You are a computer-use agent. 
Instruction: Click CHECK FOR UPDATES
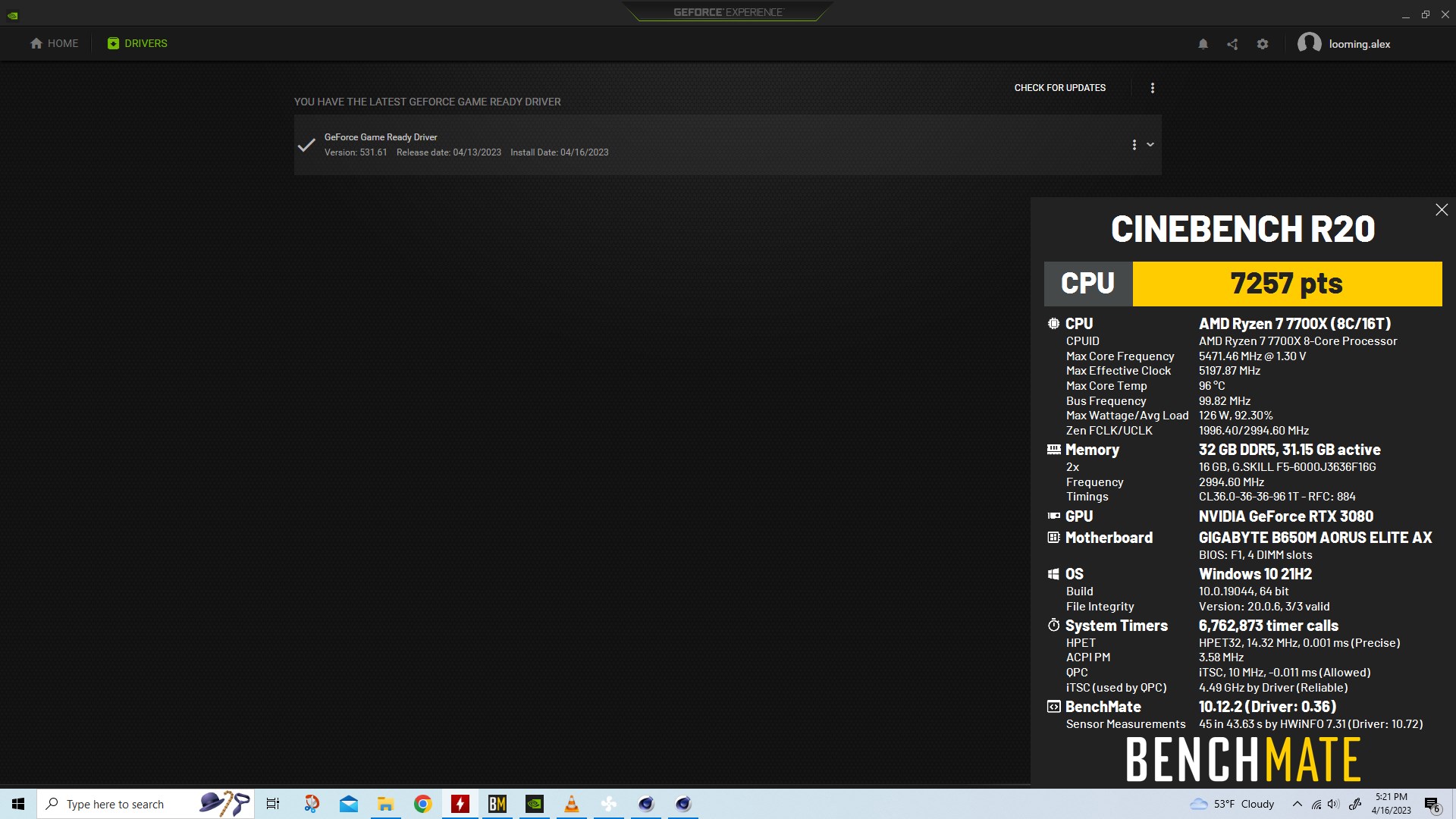[x=1059, y=88]
